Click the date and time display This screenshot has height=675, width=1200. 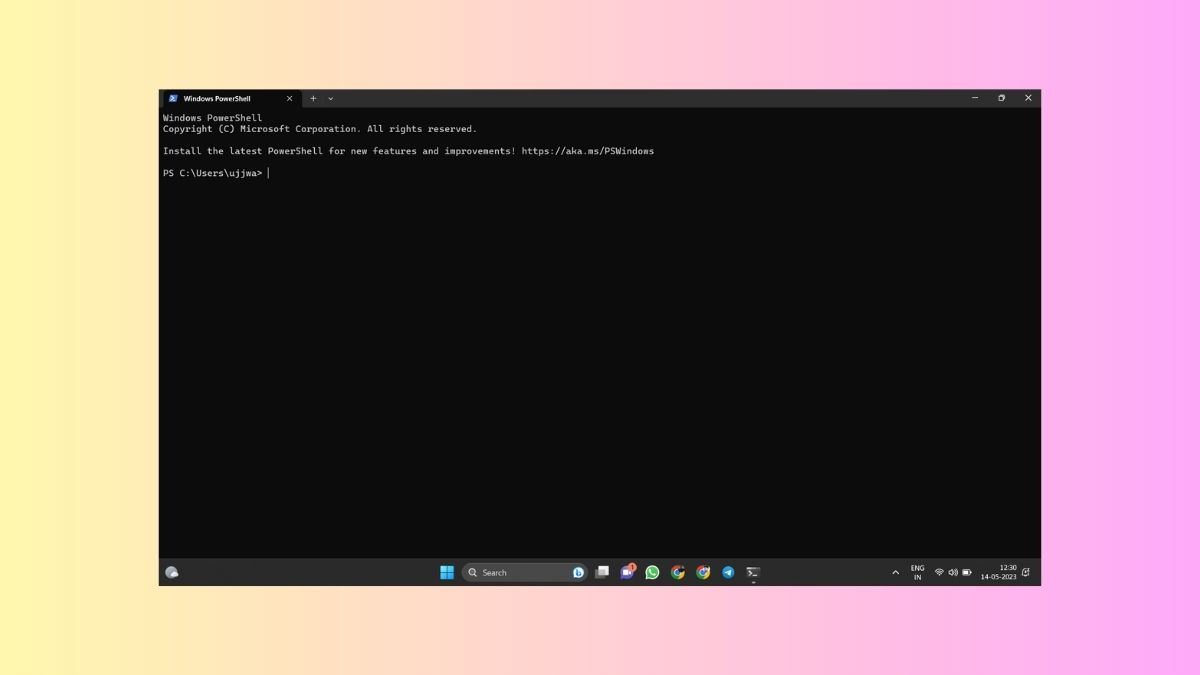(1003, 572)
